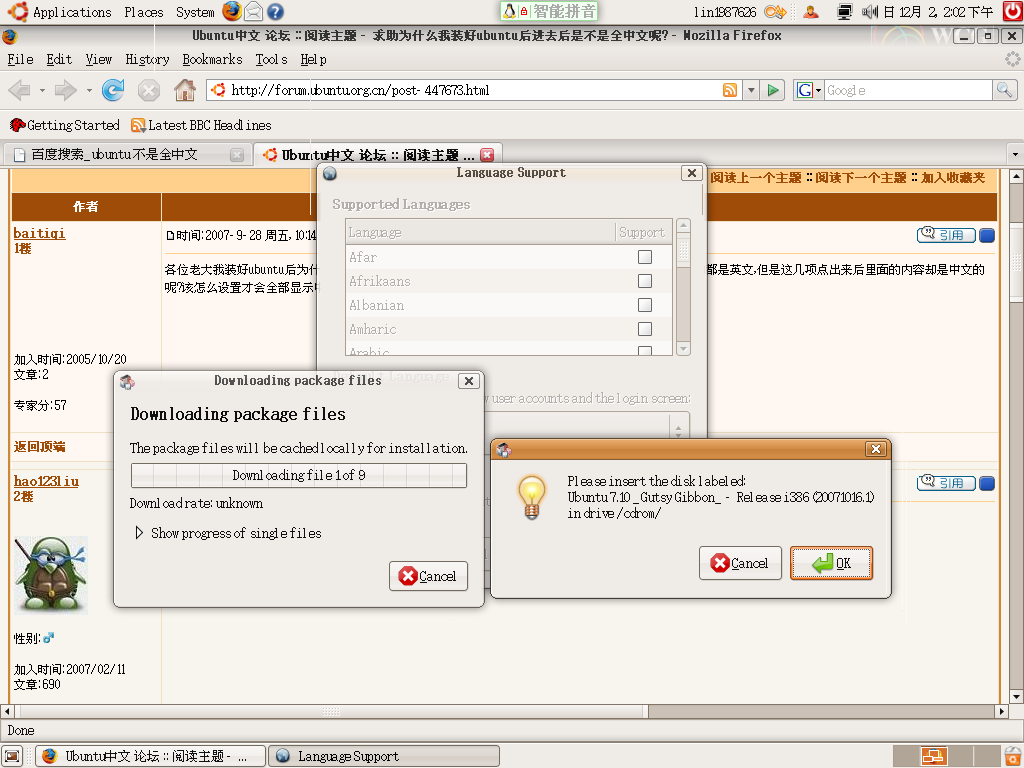Tick the Afar language support checkbox

(645, 257)
